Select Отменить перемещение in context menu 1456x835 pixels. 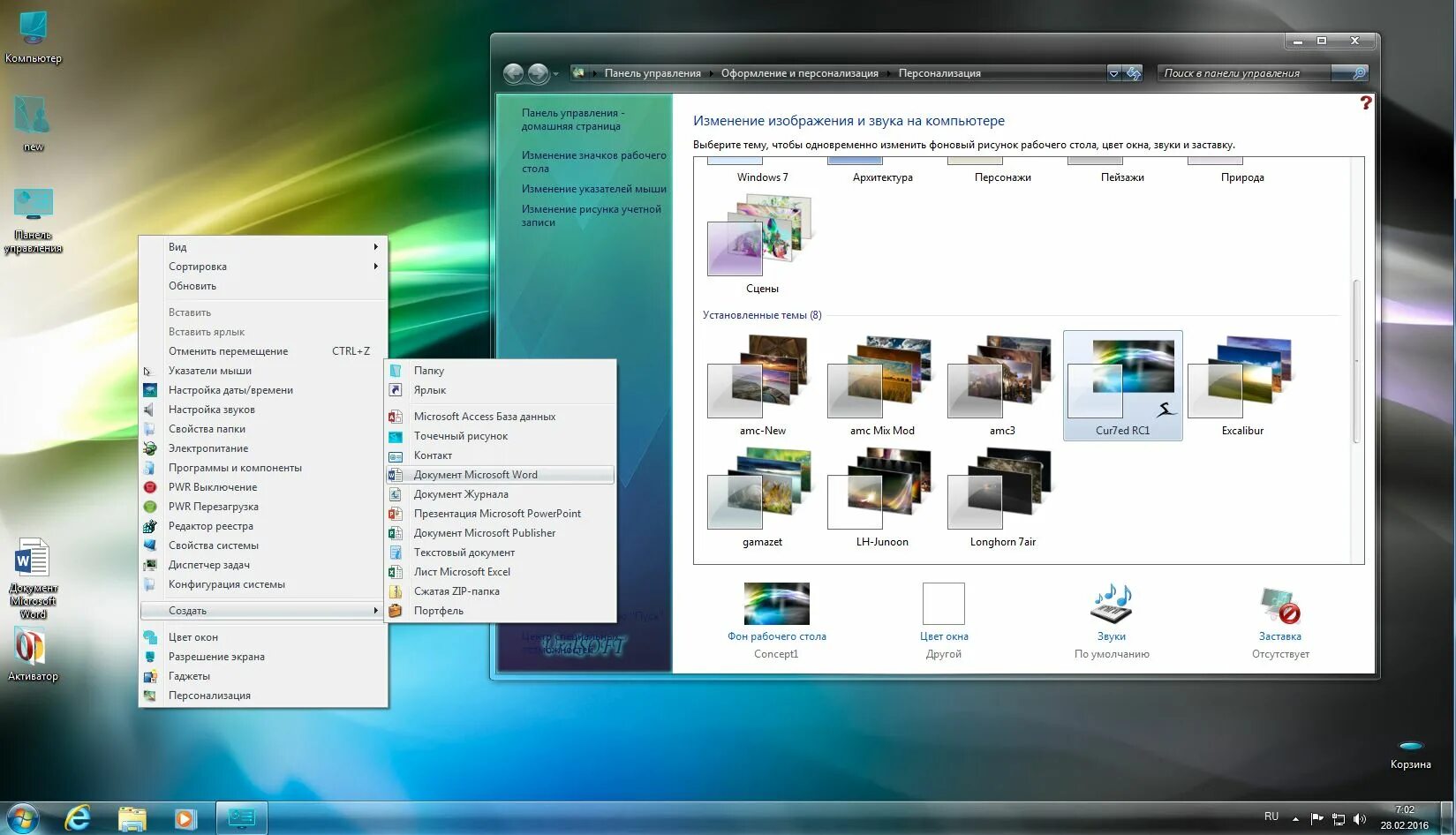tap(263, 351)
